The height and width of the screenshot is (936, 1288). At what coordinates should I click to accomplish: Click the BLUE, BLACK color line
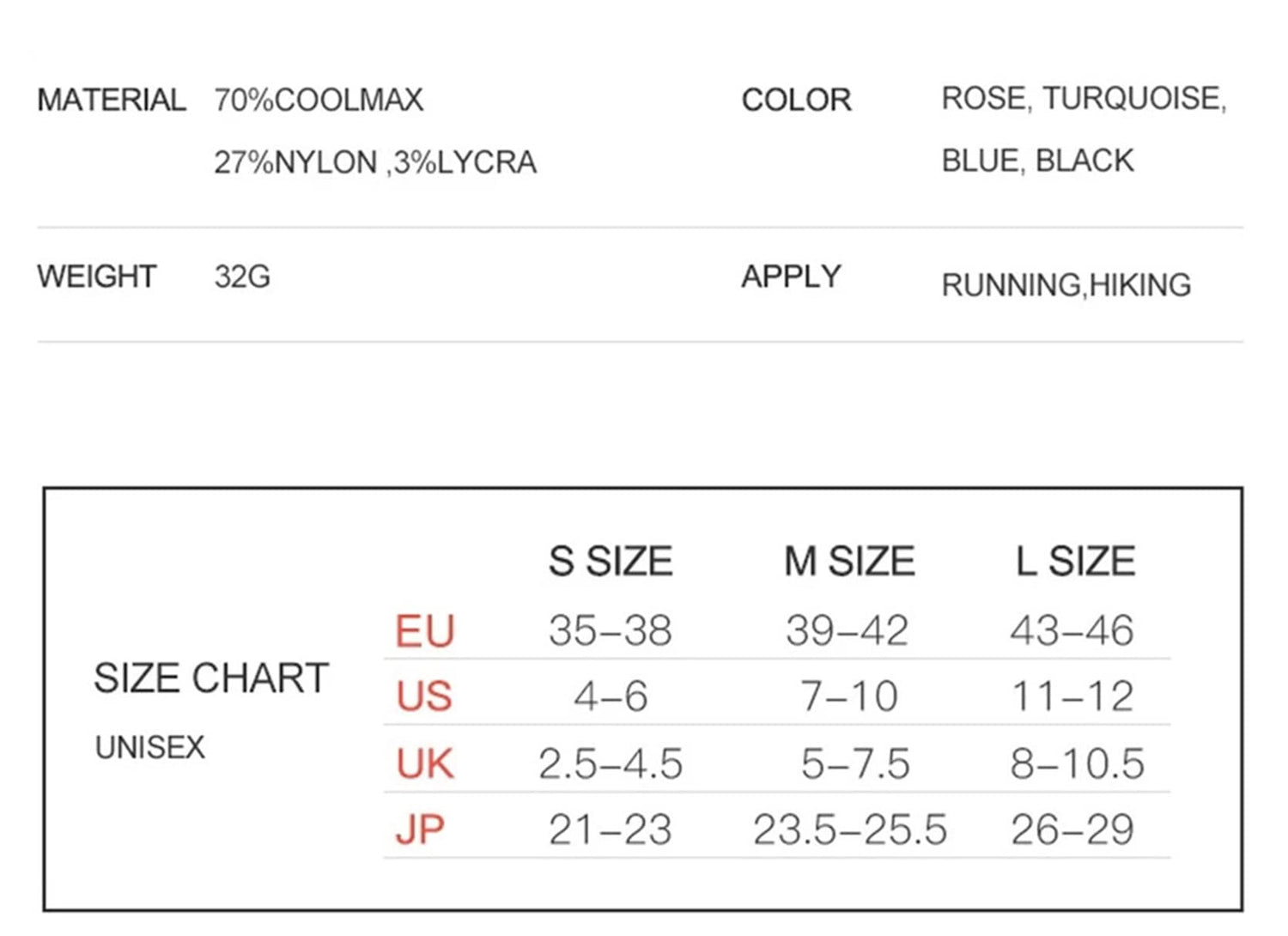pyautogui.click(x=1037, y=161)
